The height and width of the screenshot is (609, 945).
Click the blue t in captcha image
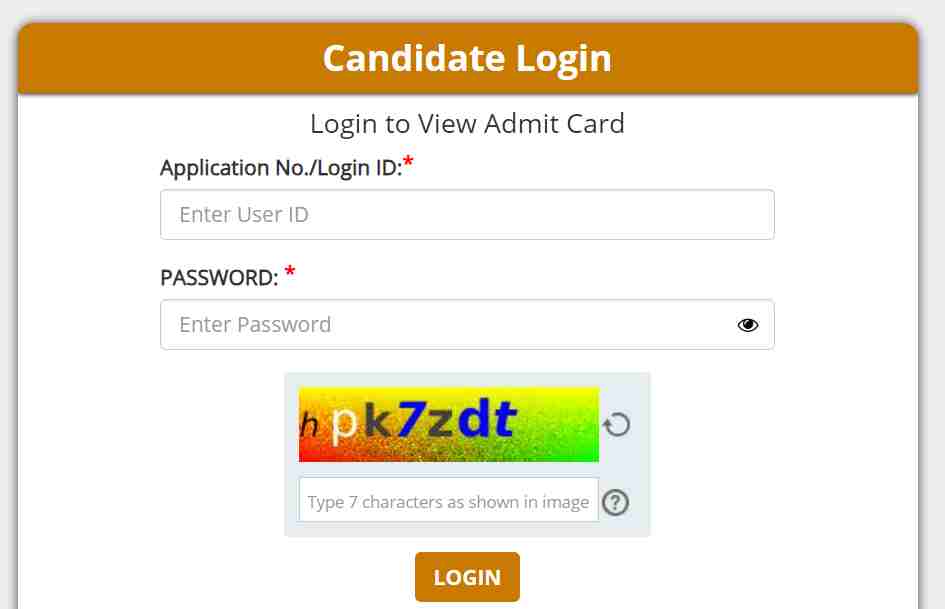click(504, 421)
